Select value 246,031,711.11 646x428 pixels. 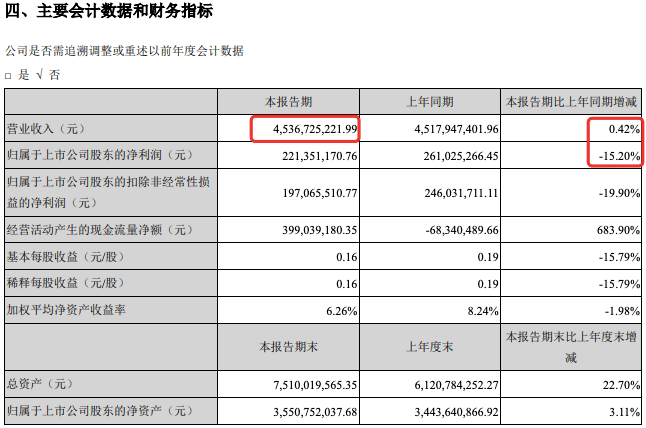pos(461,193)
